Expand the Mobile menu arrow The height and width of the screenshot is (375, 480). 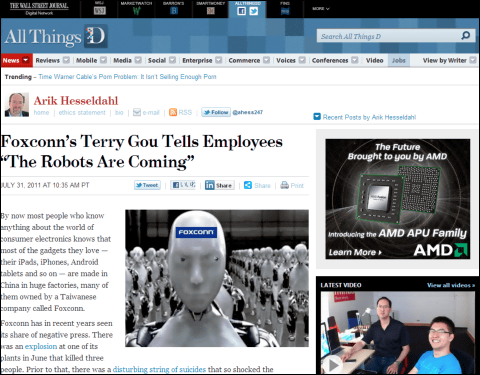coord(104,60)
